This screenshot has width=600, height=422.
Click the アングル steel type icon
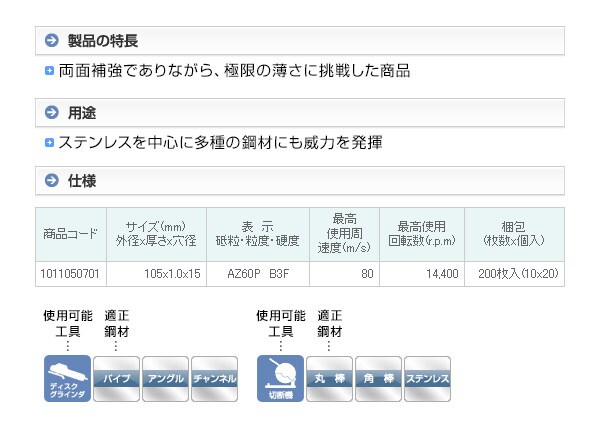click(165, 379)
